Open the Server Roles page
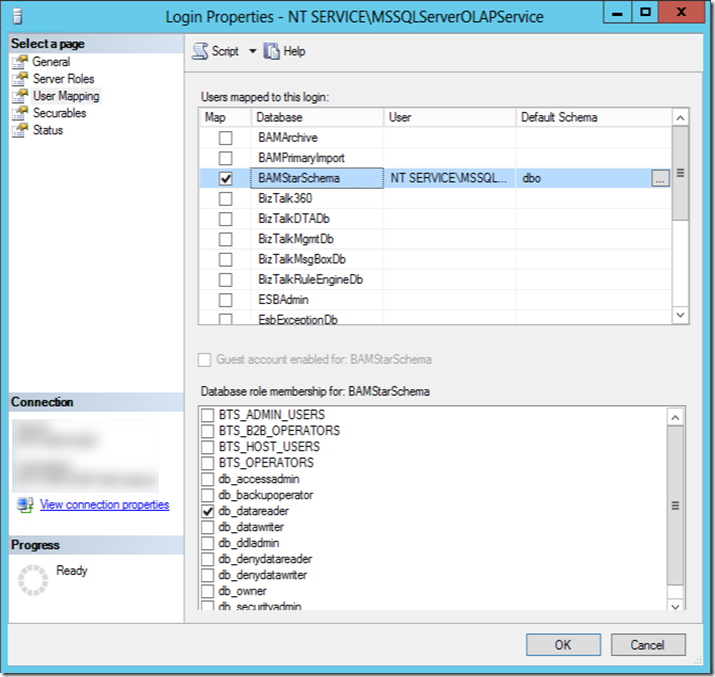 pos(63,78)
